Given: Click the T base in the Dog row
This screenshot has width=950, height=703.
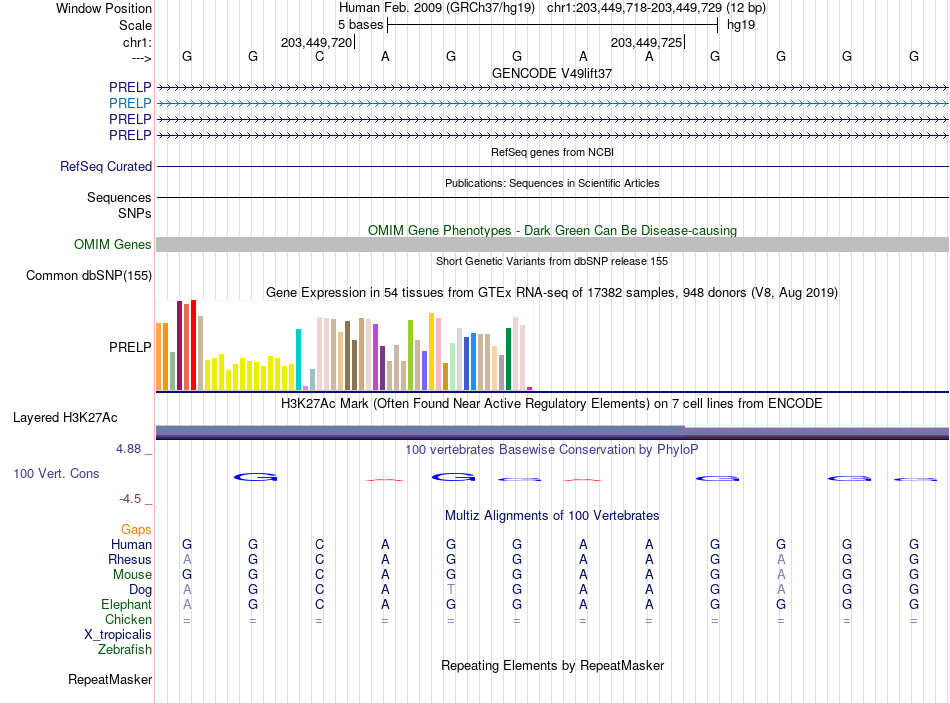Looking at the screenshot, I should coord(451,589).
